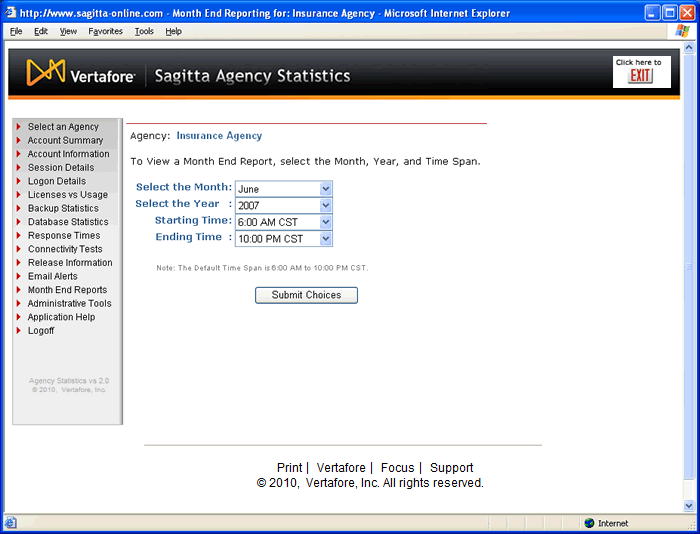
Task: Open the Favorites menu
Action: 105,31
